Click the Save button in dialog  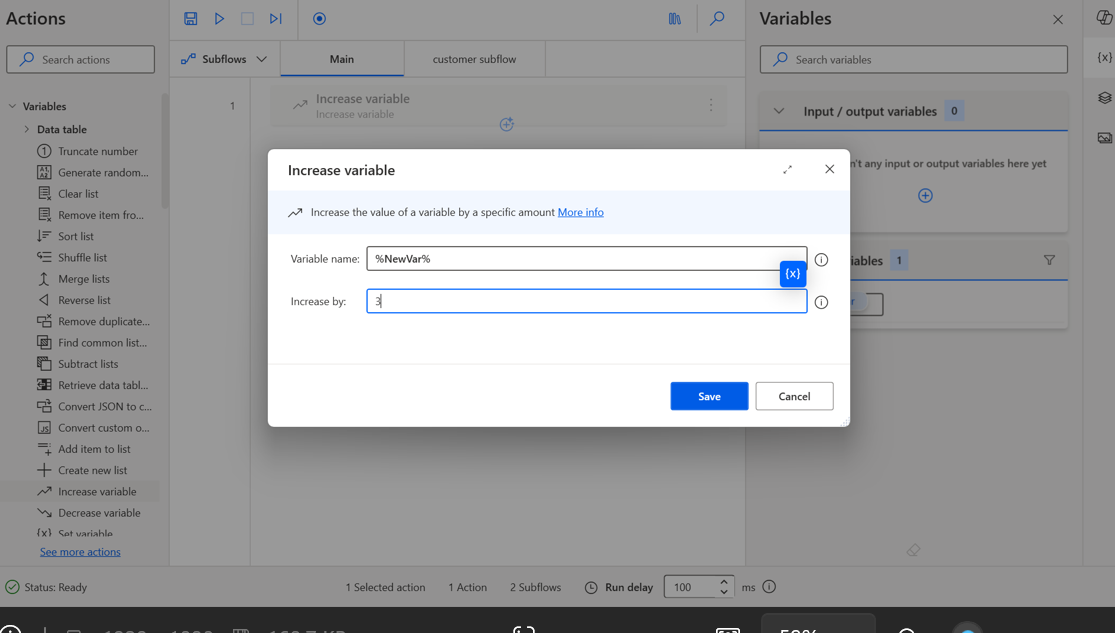pos(709,396)
